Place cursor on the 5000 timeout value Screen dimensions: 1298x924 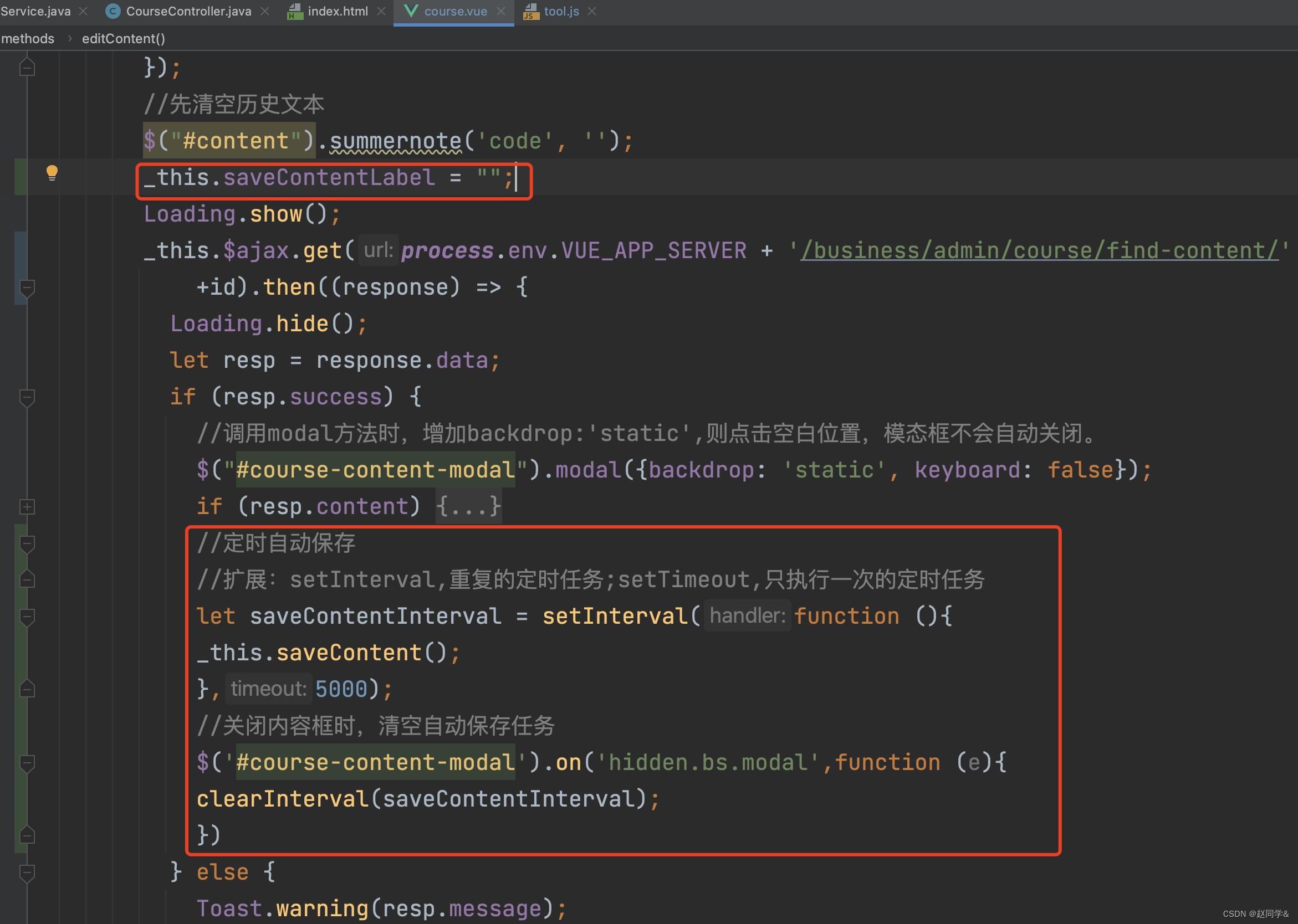(341, 689)
